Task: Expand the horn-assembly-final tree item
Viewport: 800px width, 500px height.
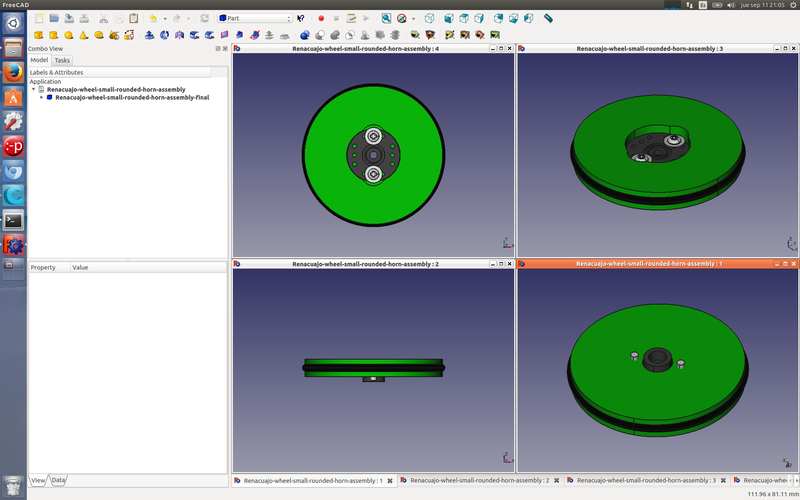Action: click(x=41, y=98)
